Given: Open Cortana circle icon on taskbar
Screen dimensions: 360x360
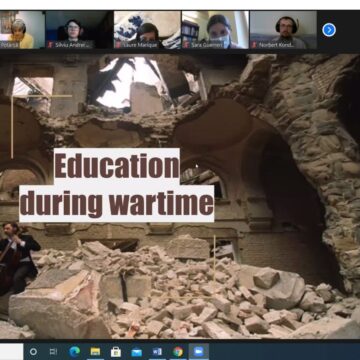Looking at the screenshot, I should [33, 352].
